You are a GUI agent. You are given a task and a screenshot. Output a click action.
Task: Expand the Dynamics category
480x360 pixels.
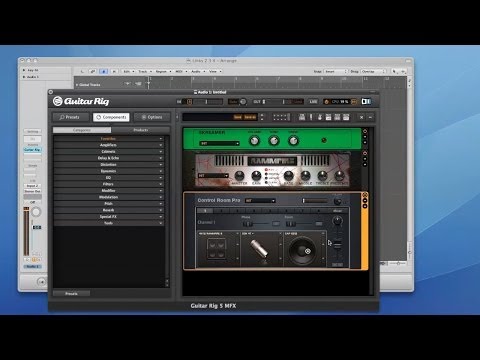pos(109,171)
